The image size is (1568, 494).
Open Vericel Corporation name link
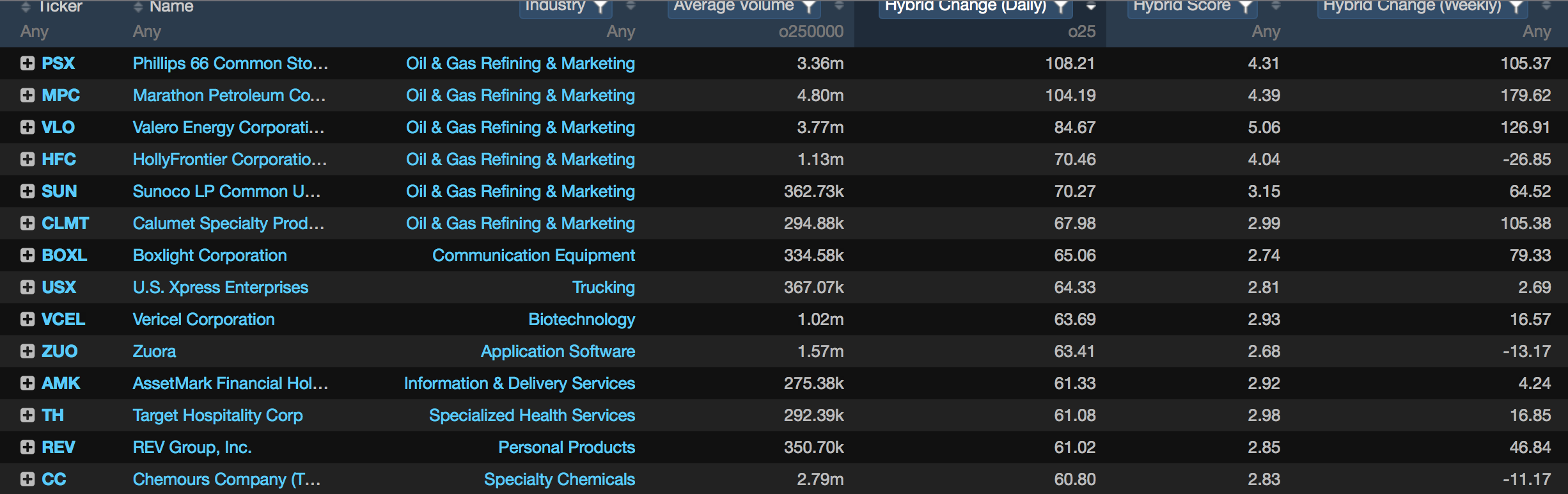click(x=203, y=319)
